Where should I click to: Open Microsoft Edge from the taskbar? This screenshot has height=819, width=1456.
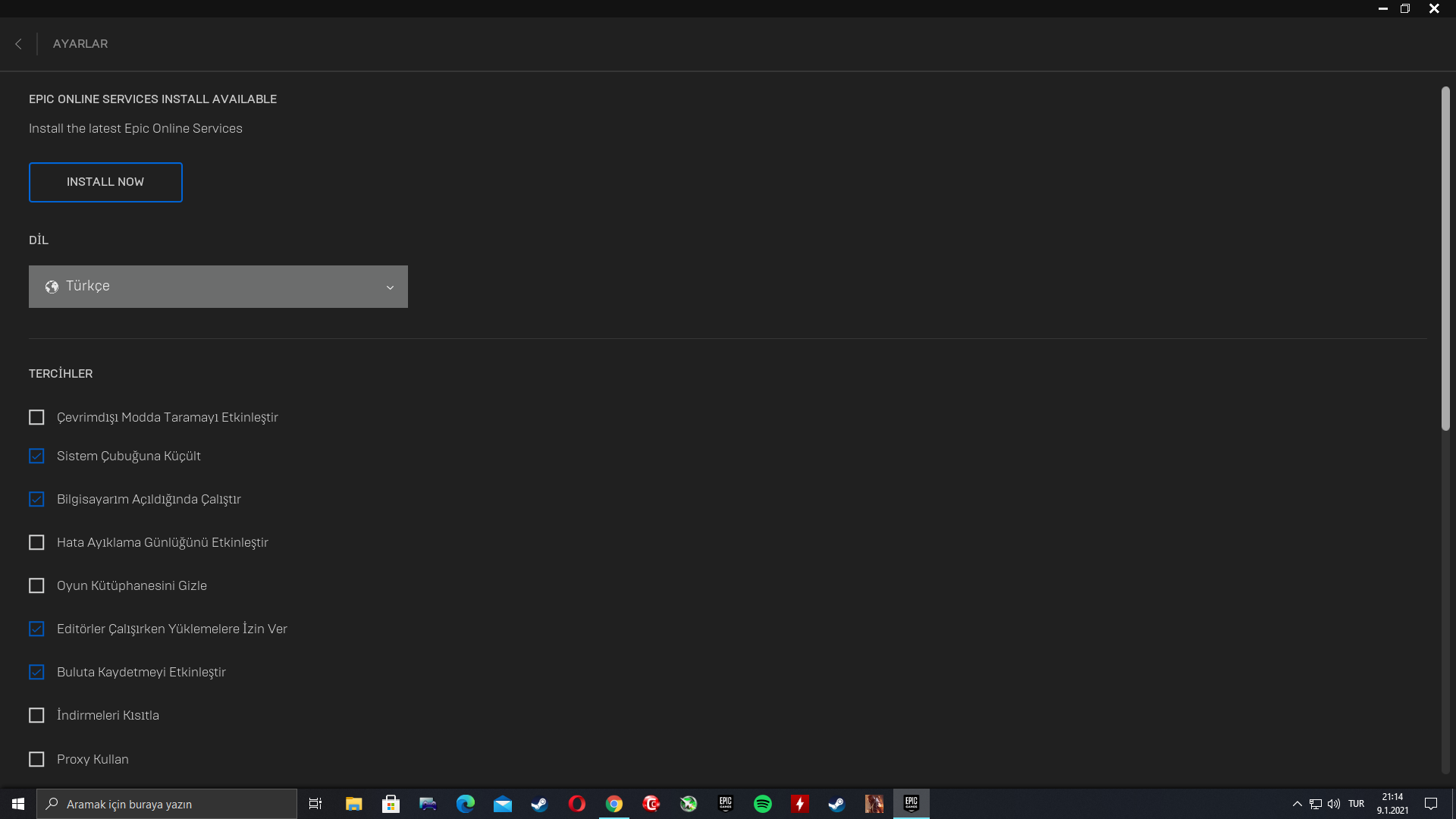[466, 804]
